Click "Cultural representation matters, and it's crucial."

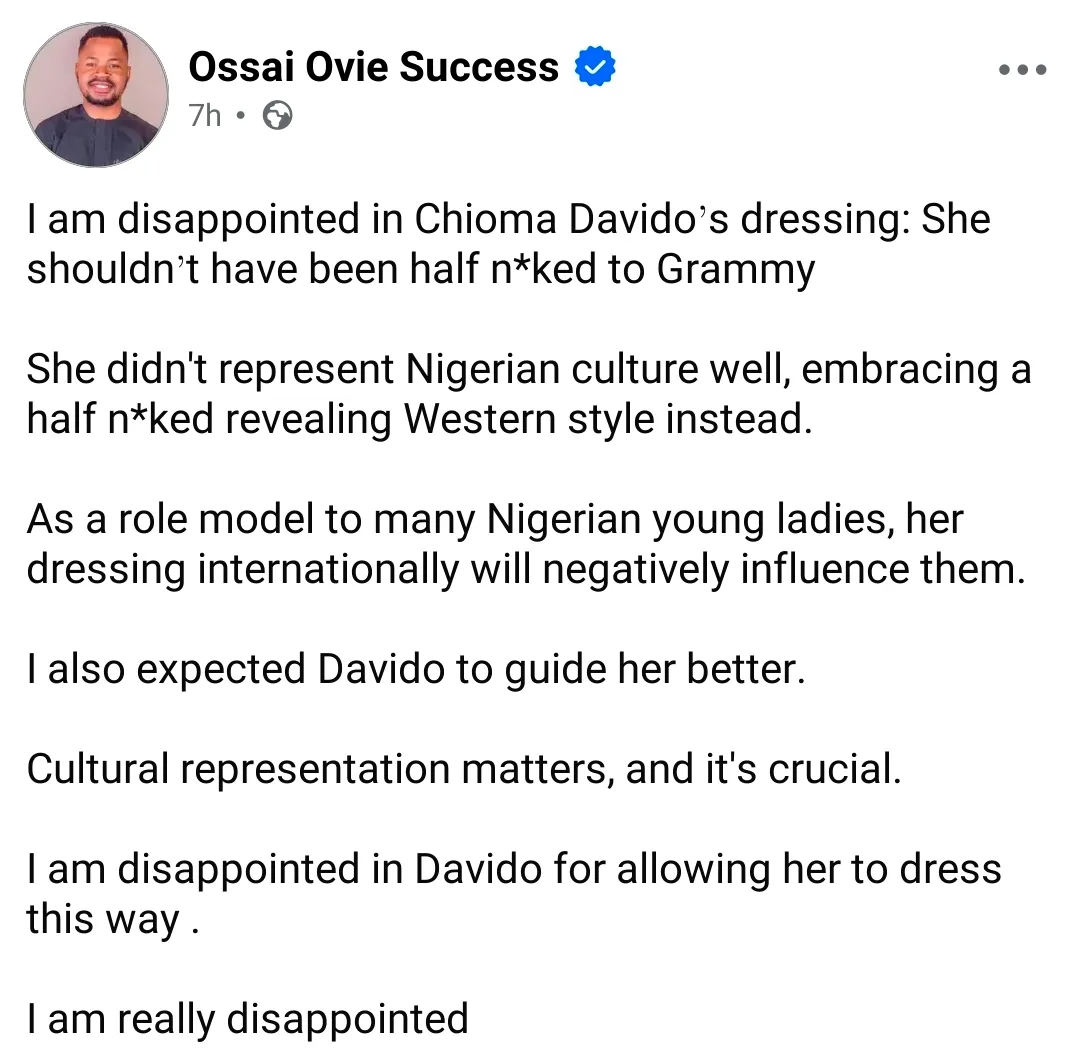[x=464, y=769]
